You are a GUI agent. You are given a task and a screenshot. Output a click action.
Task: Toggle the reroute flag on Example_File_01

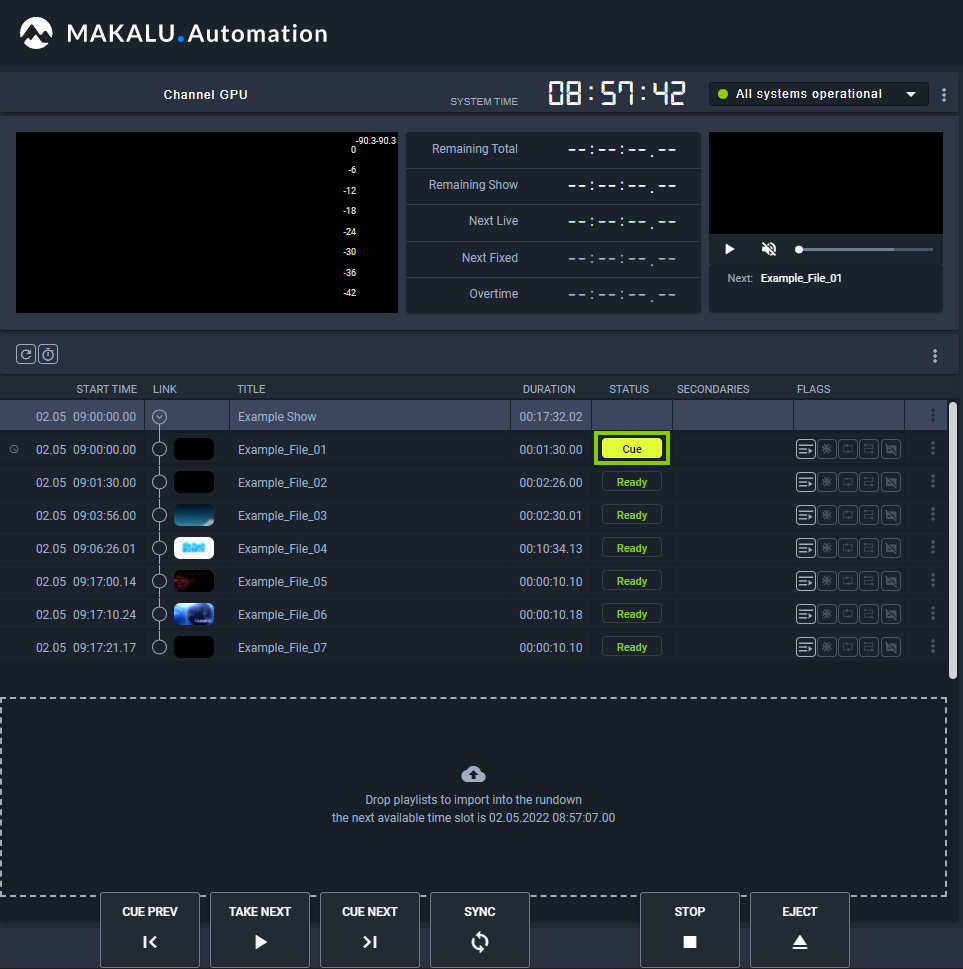(x=869, y=449)
